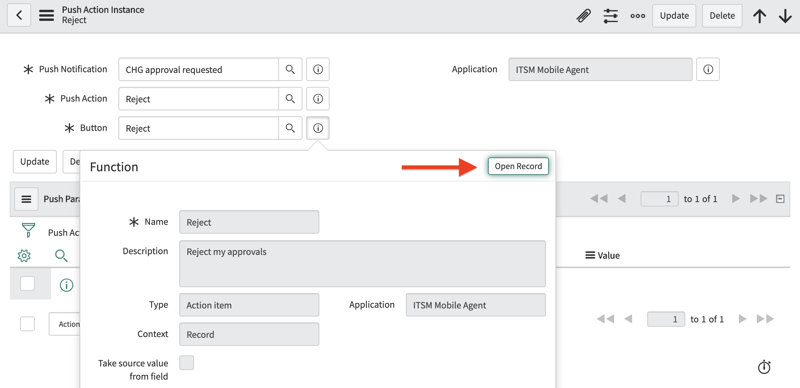Click lookup magnifier for Push Notification field

click(290, 69)
